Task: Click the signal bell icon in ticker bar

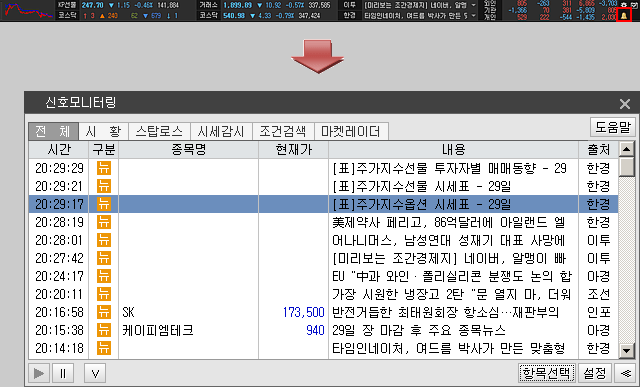Action: 624,16
